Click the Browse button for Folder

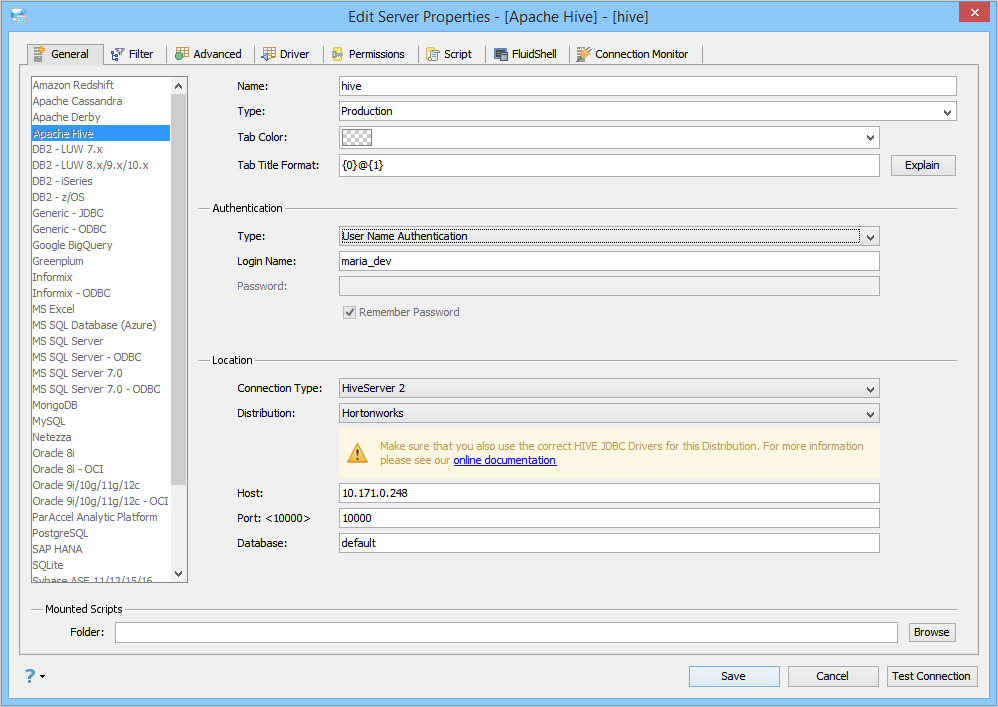pyautogui.click(x=931, y=632)
